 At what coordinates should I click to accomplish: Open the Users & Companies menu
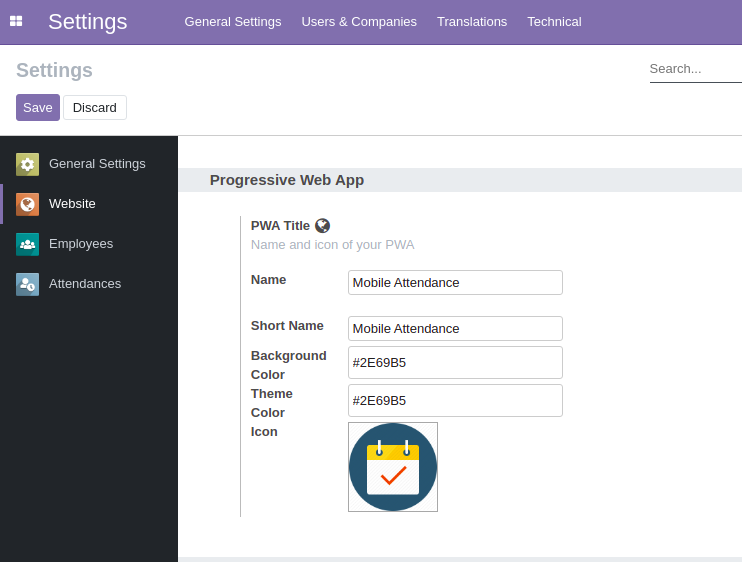point(359,22)
